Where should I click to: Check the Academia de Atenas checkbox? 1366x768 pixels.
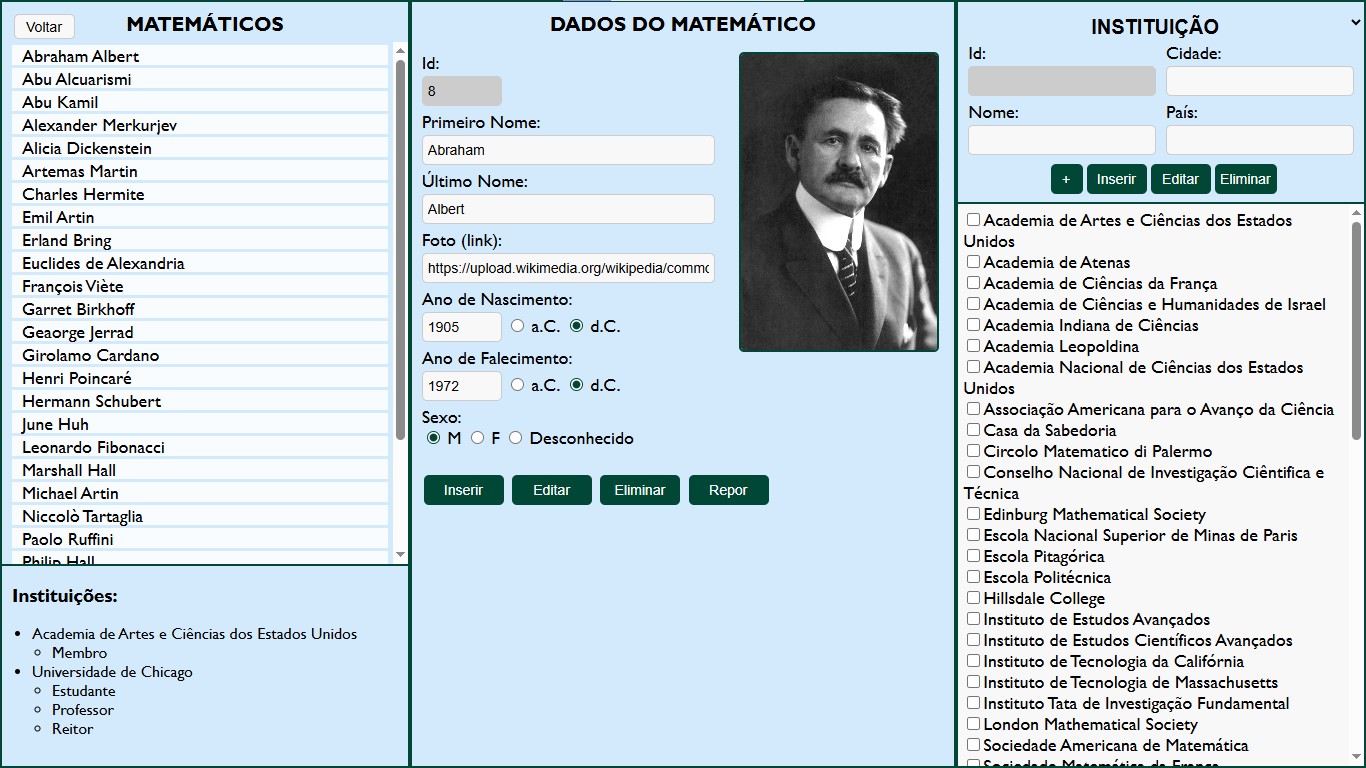pyautogui.click(x=973, y=262)
